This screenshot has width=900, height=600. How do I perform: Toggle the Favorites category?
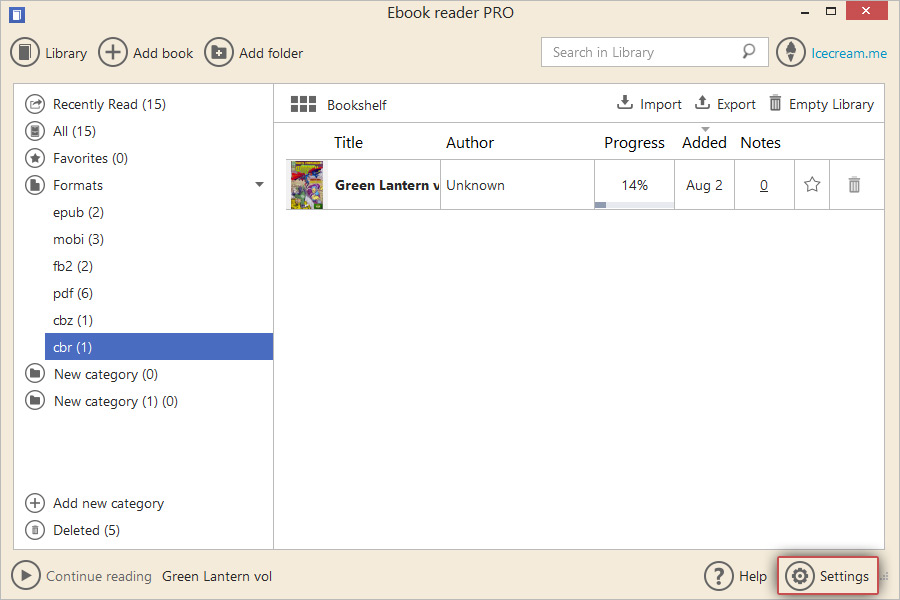(87, 158)
